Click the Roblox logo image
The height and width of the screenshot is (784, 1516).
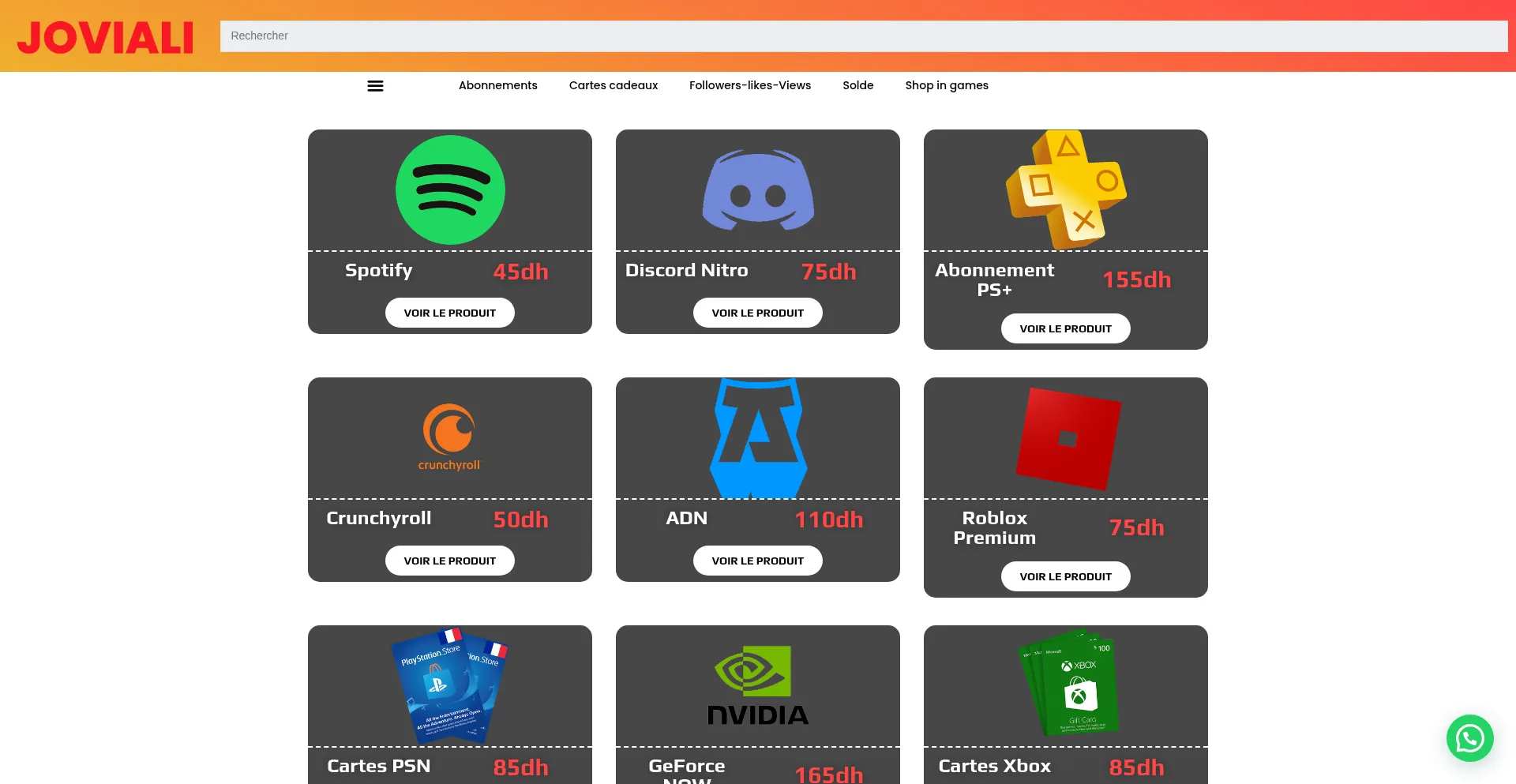(x=1068, y=438)
